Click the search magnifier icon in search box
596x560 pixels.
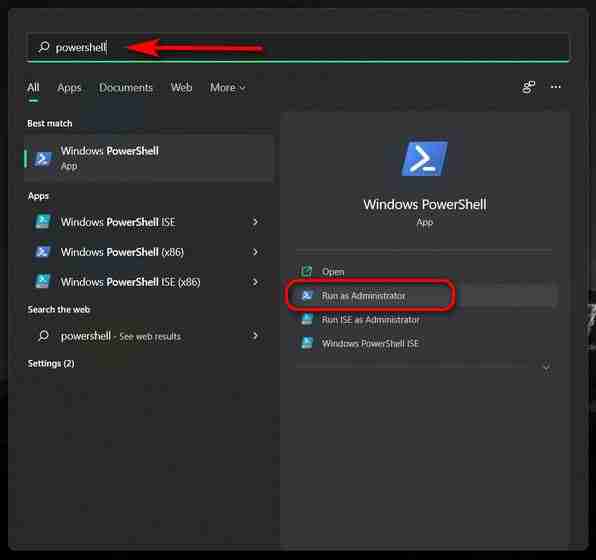(x=44, y=47)
